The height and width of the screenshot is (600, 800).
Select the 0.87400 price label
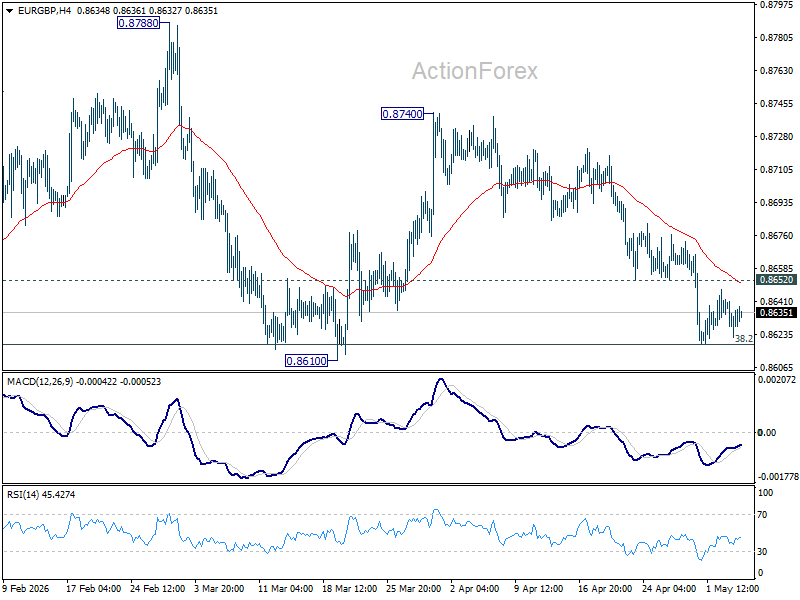tap(403, 114)
